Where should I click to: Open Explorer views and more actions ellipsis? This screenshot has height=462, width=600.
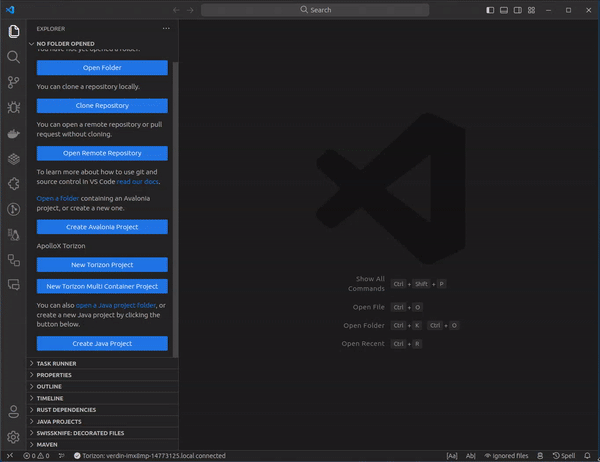[166, 28]
